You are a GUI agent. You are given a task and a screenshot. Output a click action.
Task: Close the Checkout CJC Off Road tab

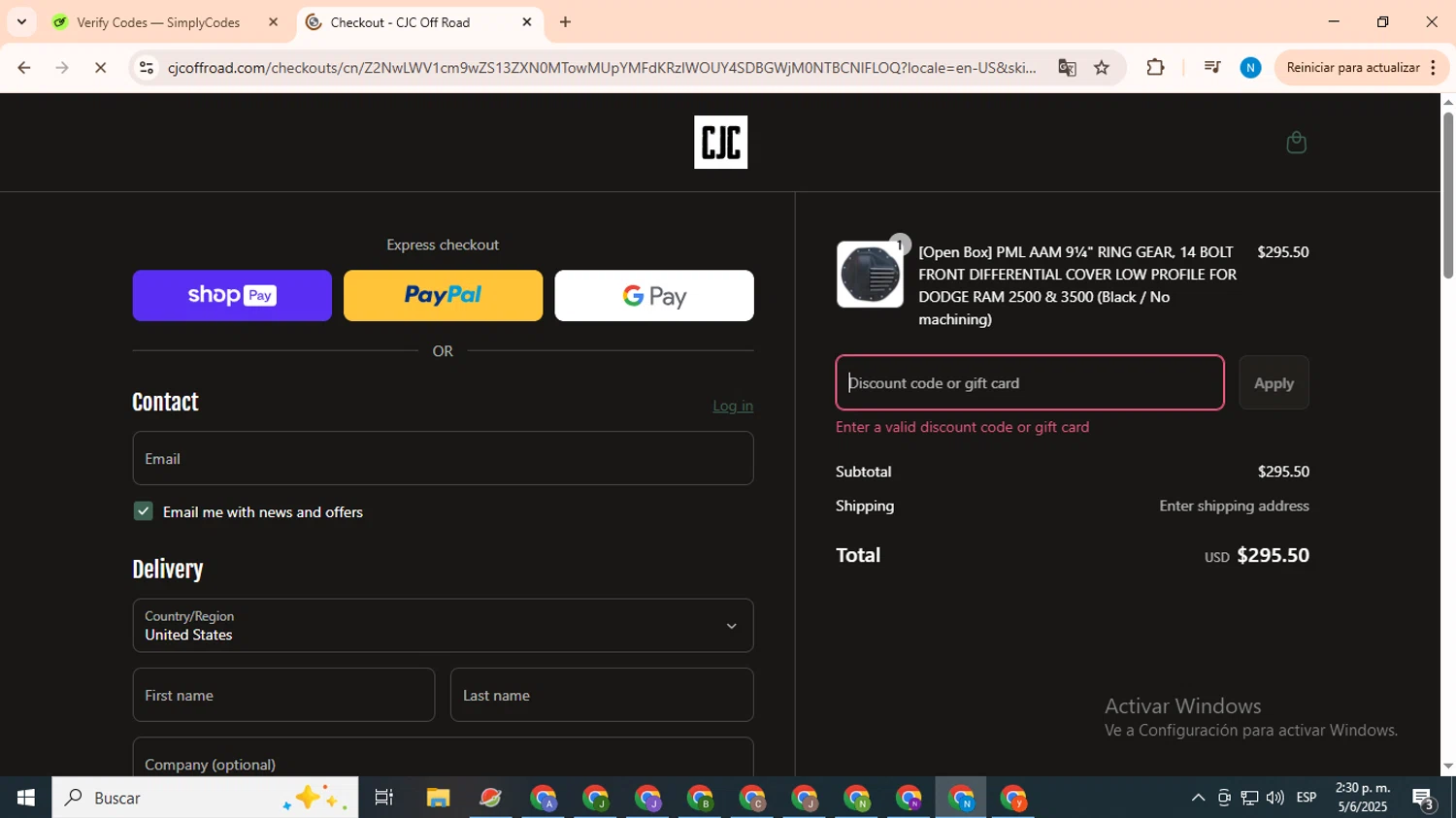click(527, 22)
